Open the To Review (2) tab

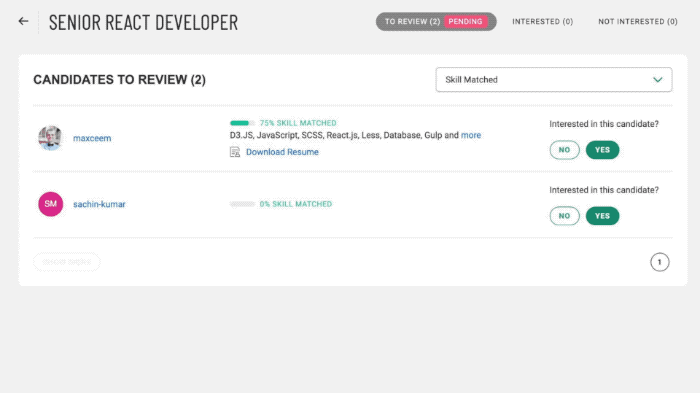(x=436, y=21)
